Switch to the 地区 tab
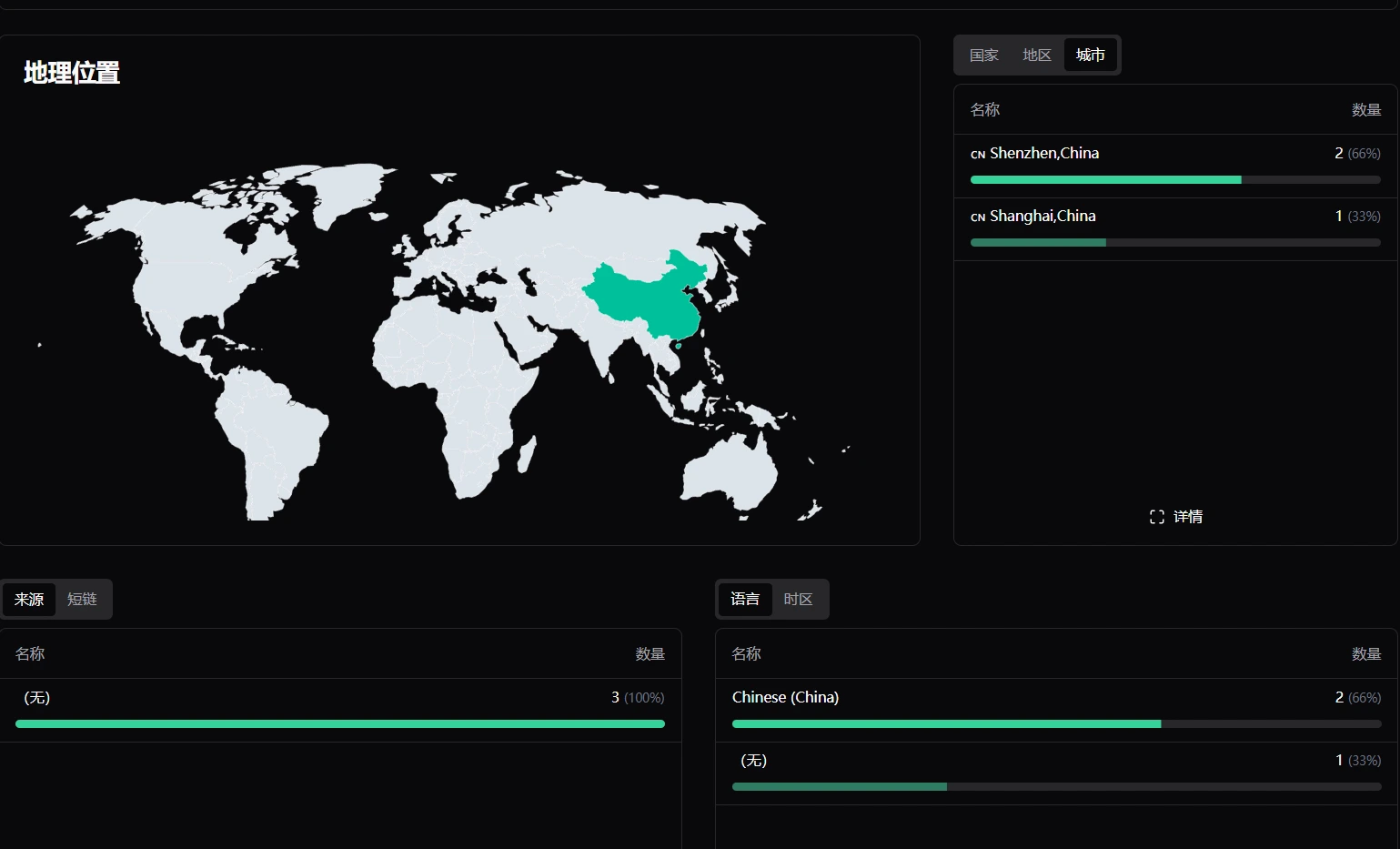Viewport: 1400px width, 849px height. pyautogui.click(x=1036, y=56)
